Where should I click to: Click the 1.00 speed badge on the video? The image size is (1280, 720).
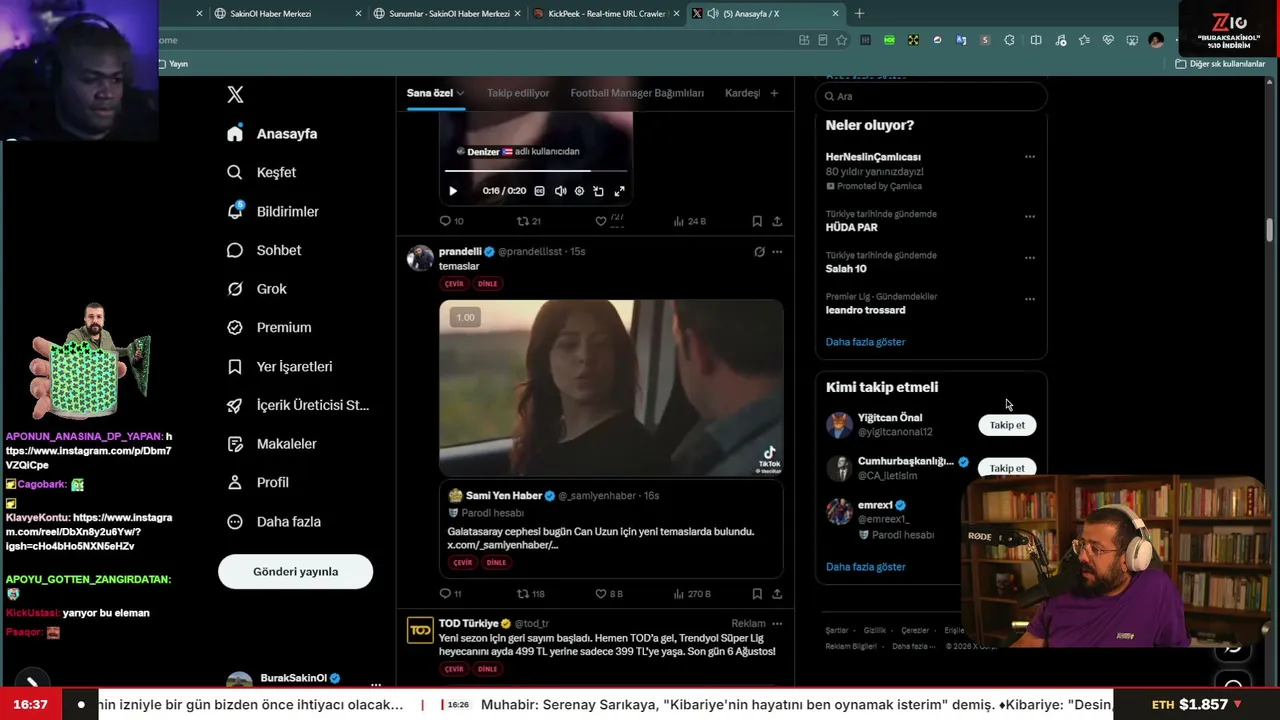(x=465, y=317)
